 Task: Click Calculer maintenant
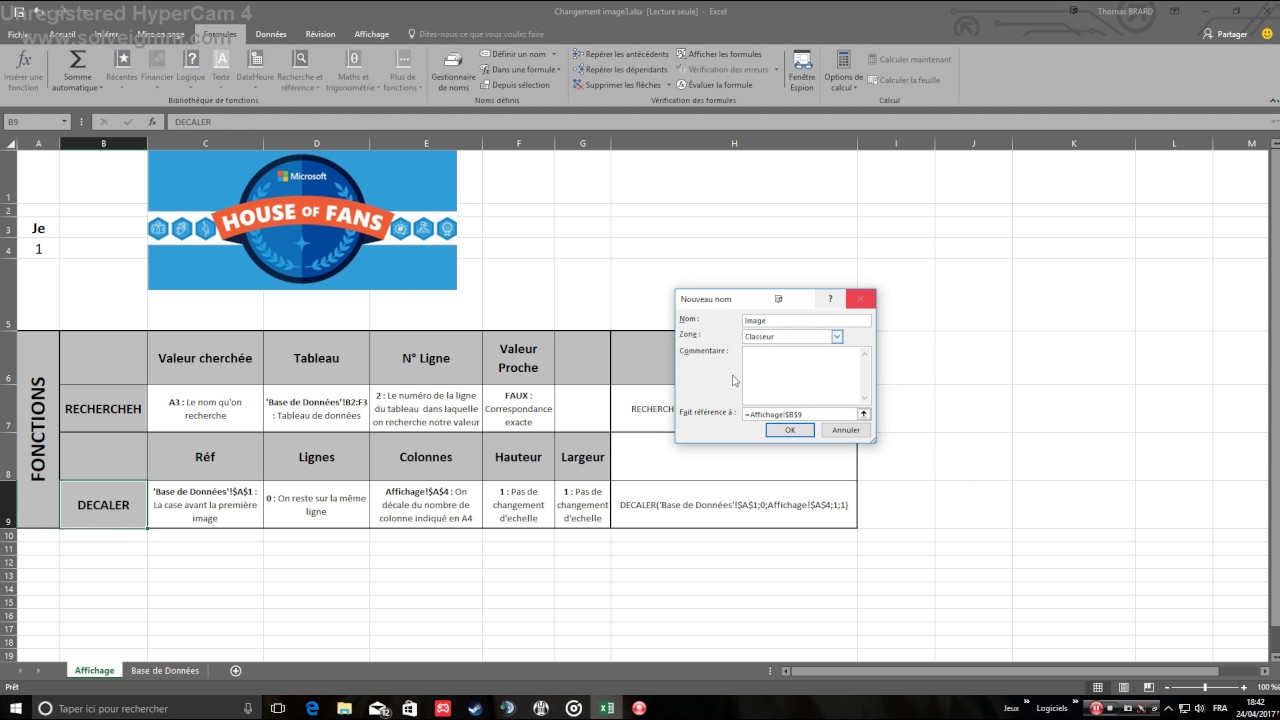point(909,59)
